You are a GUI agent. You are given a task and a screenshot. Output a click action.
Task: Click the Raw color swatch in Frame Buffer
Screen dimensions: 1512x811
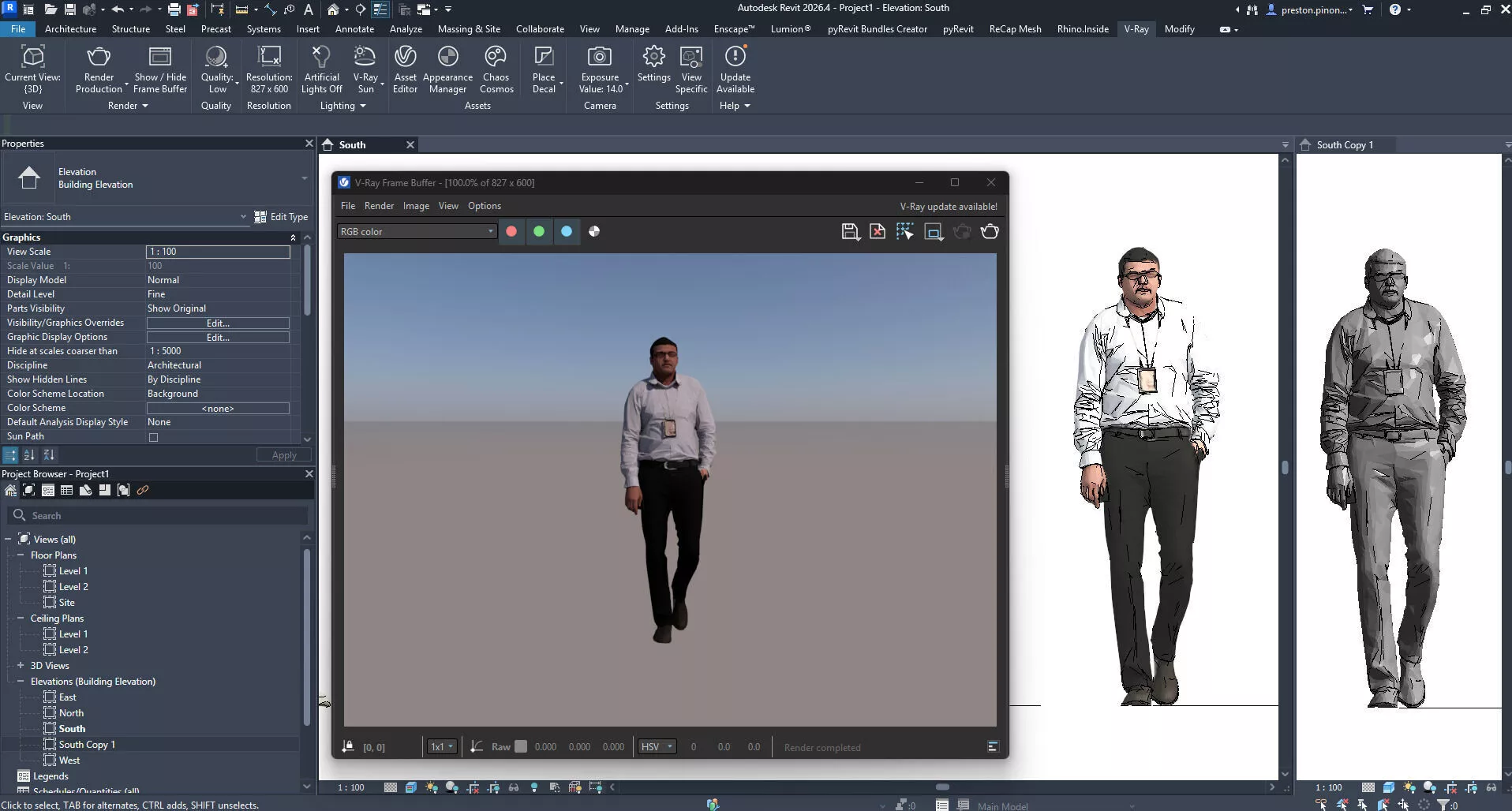pos(521,747)
